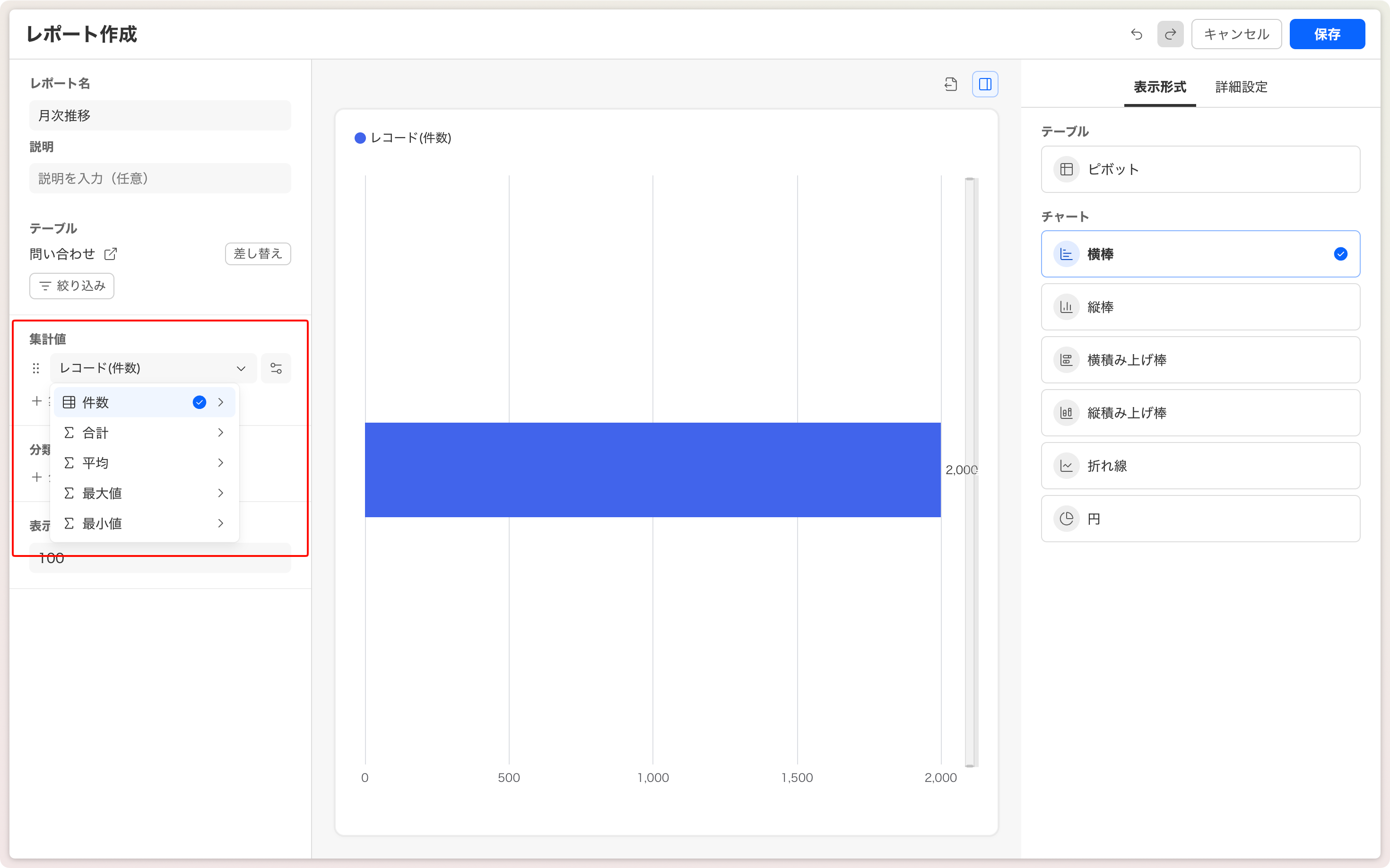The height and width of the screenshot is (868, 1390).
Task: Open the aggregate settings sliders icon
Action: click(276, 368)
